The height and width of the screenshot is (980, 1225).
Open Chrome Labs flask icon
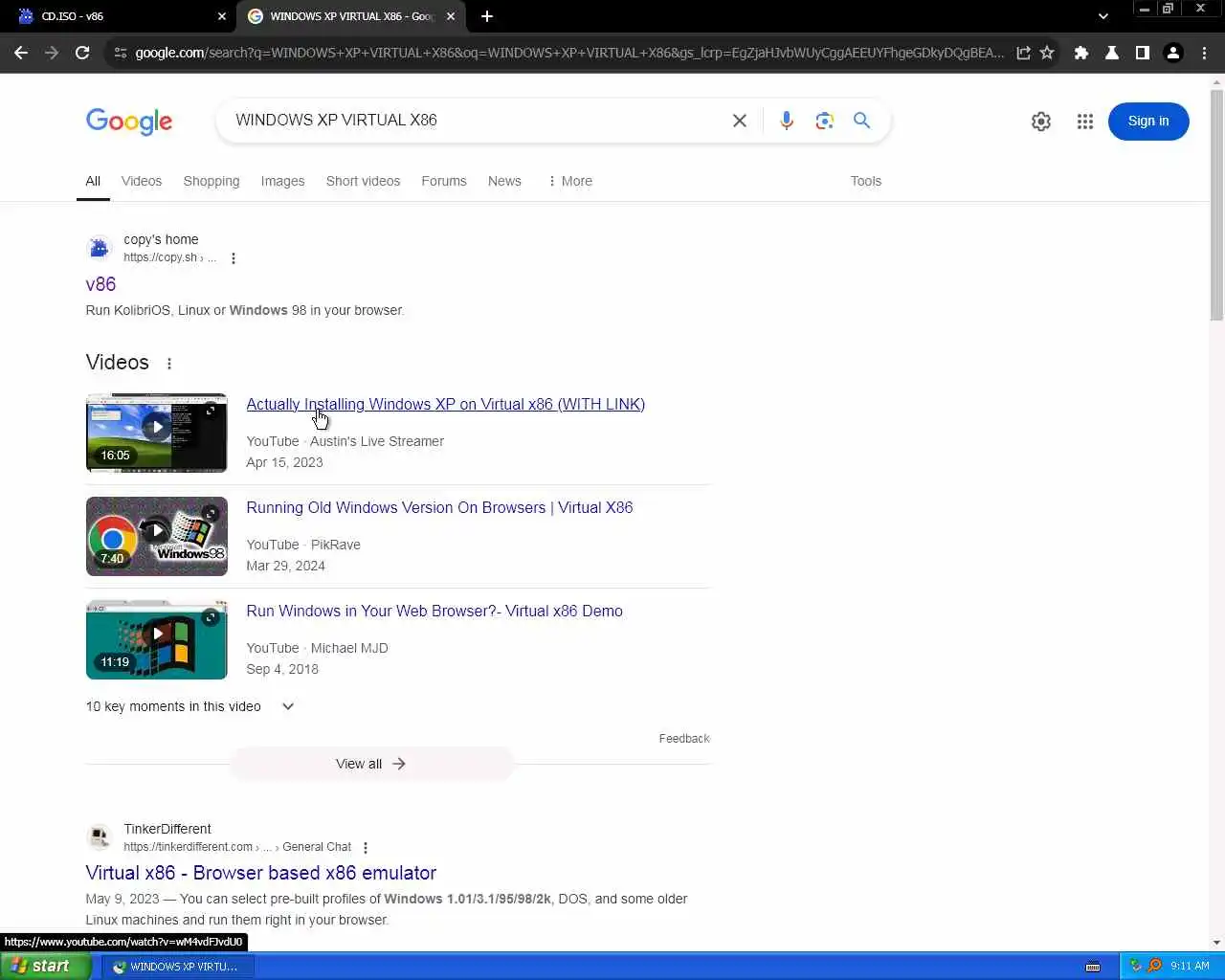pos(1112,53)
